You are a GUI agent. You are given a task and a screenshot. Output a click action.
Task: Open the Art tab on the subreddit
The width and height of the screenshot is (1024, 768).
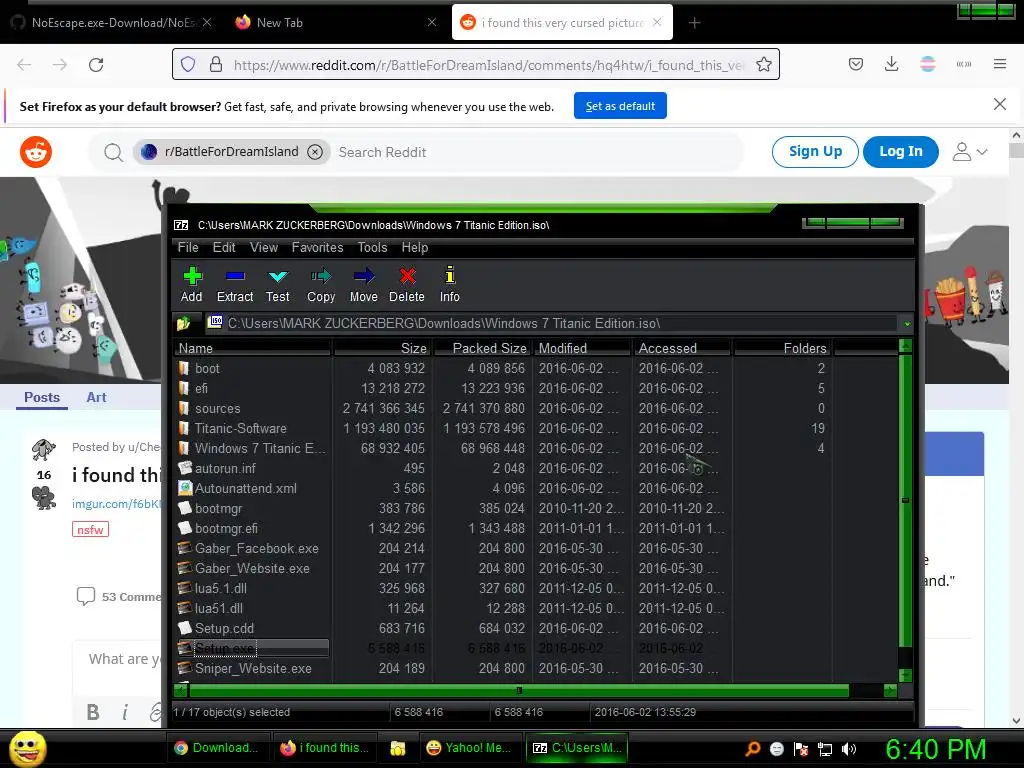click(x=97, y=397)
